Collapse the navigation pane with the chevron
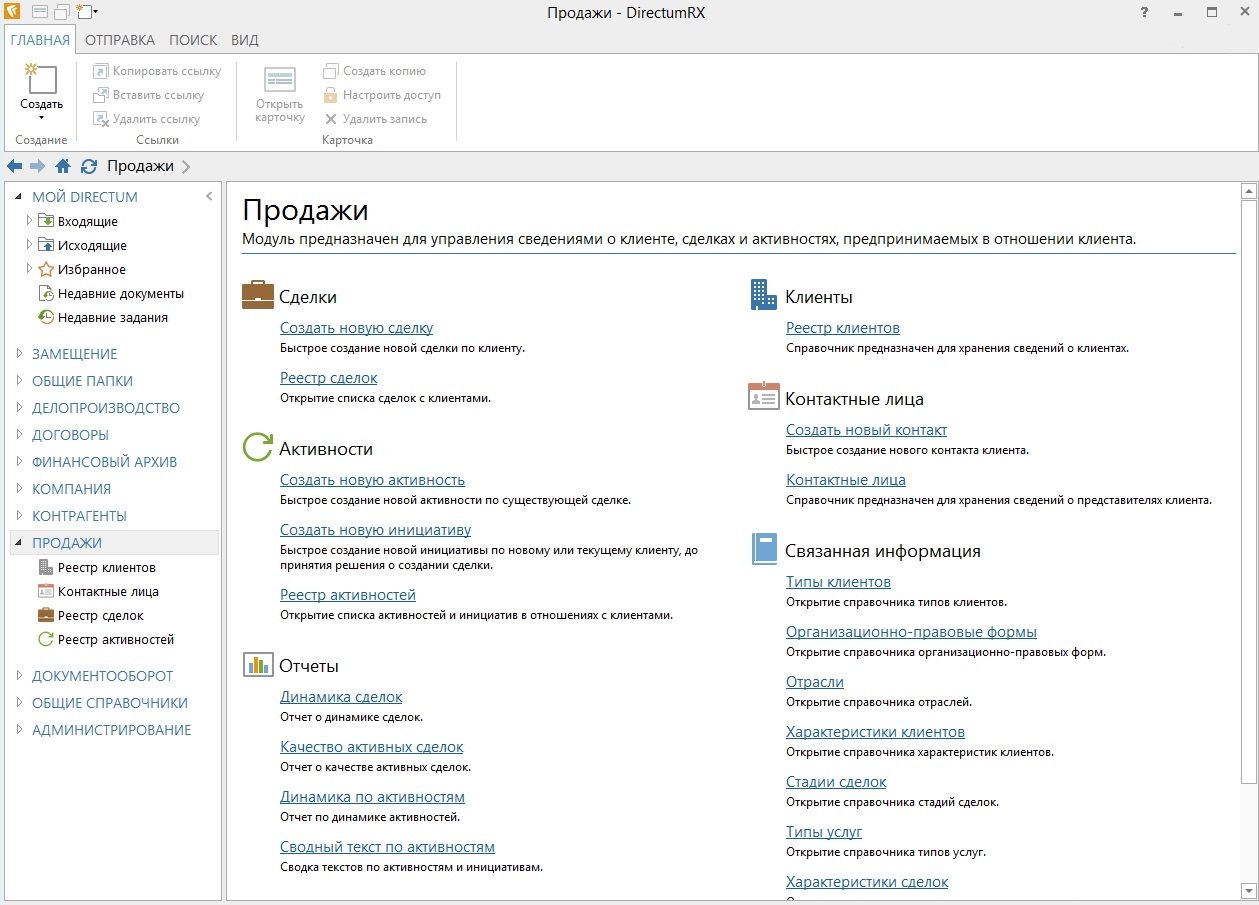The height and width of the screenshot is (905, 1259). pos(209,196)
